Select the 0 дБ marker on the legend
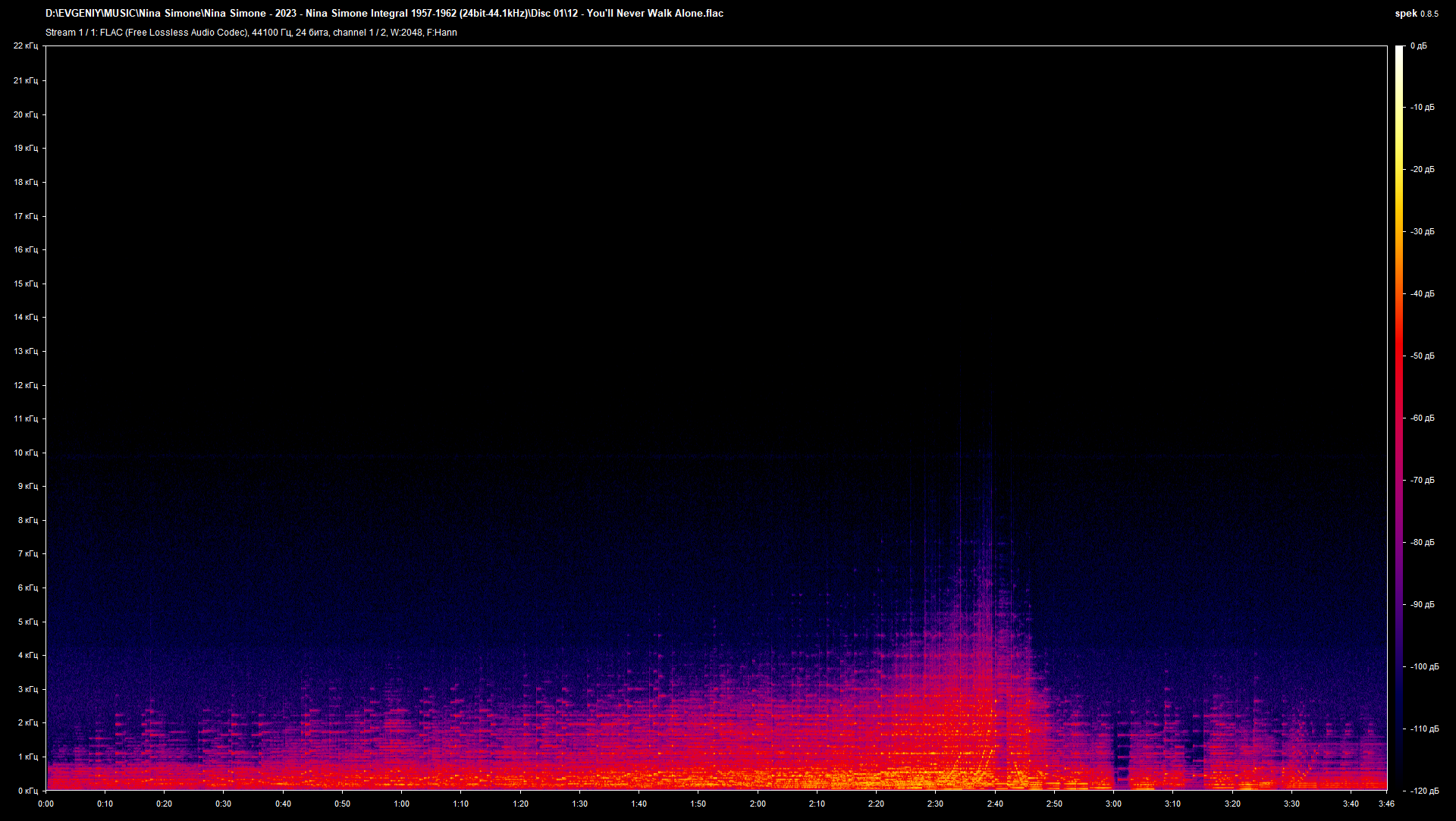1456x821 pixels. [1420, 45]
